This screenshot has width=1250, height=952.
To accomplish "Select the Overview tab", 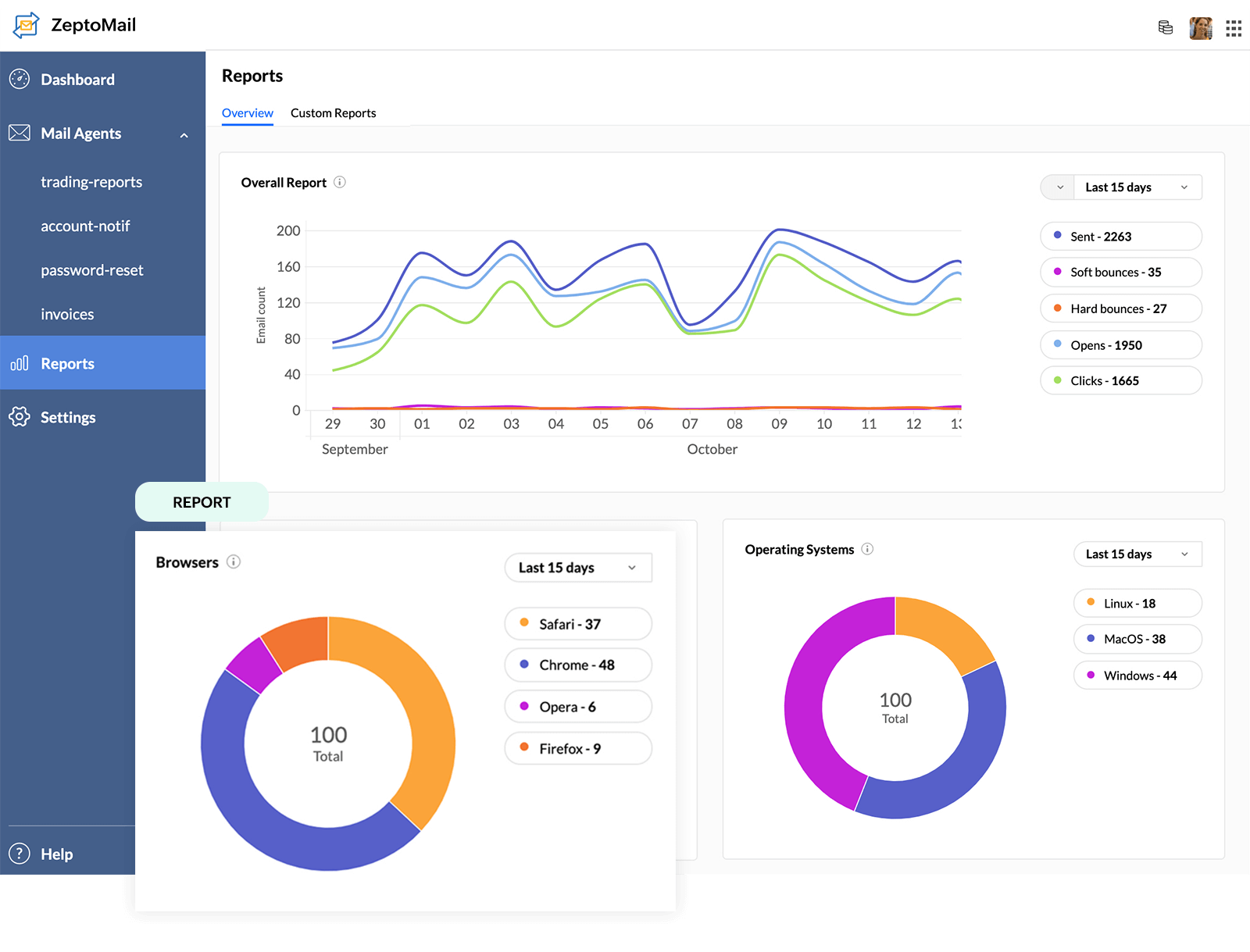I will click(x=247, y=113).
